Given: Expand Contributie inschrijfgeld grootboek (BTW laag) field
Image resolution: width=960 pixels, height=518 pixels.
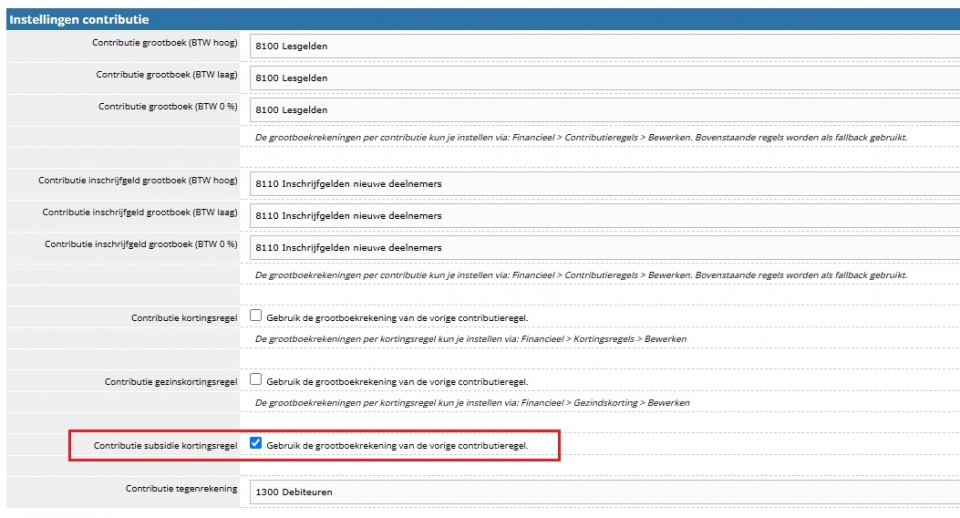Looking at the screenshot, I should [600, 215].
